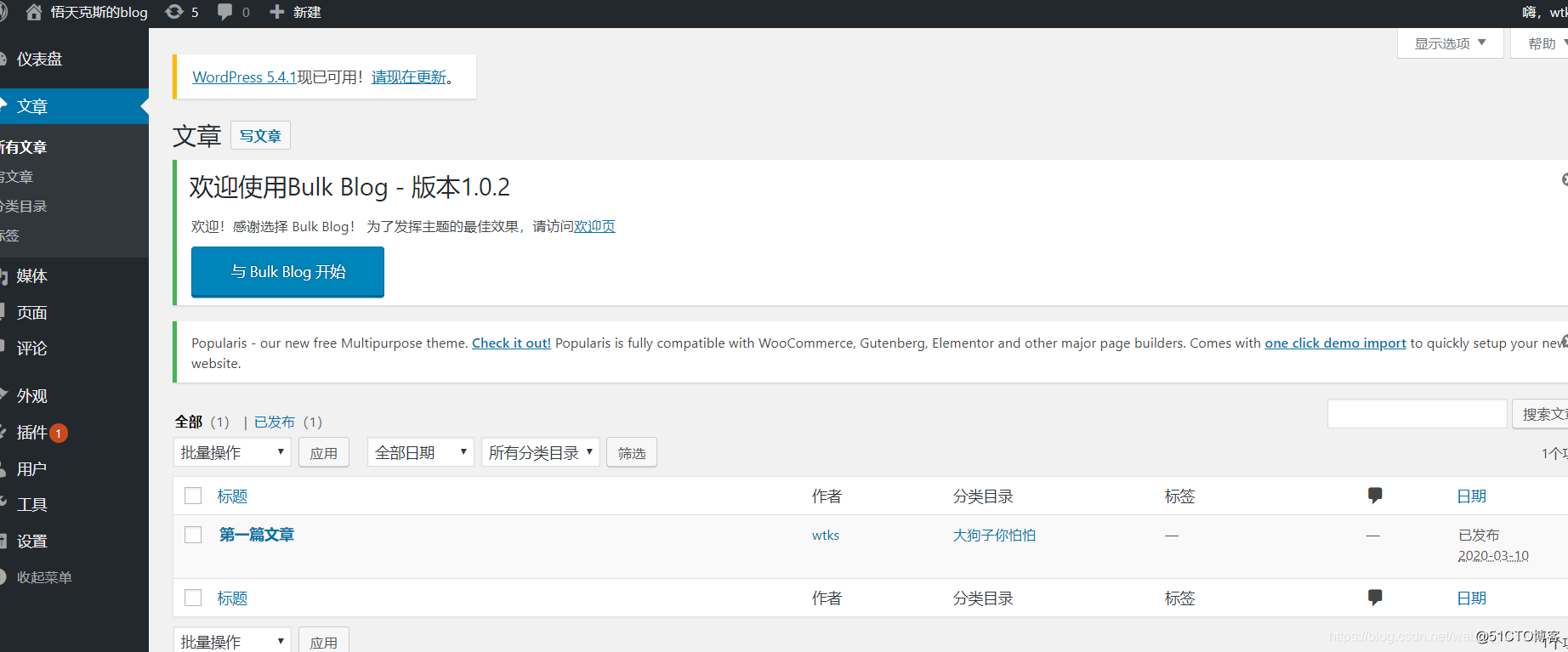Expand the 显示选项 screen options tab

point(1450,43)
